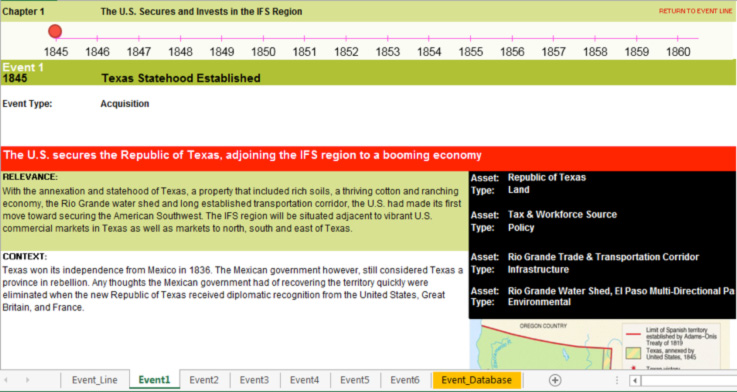Click the Event1 active sheet tab
This screenshot has width=737, height=392.
coord(154,380)
